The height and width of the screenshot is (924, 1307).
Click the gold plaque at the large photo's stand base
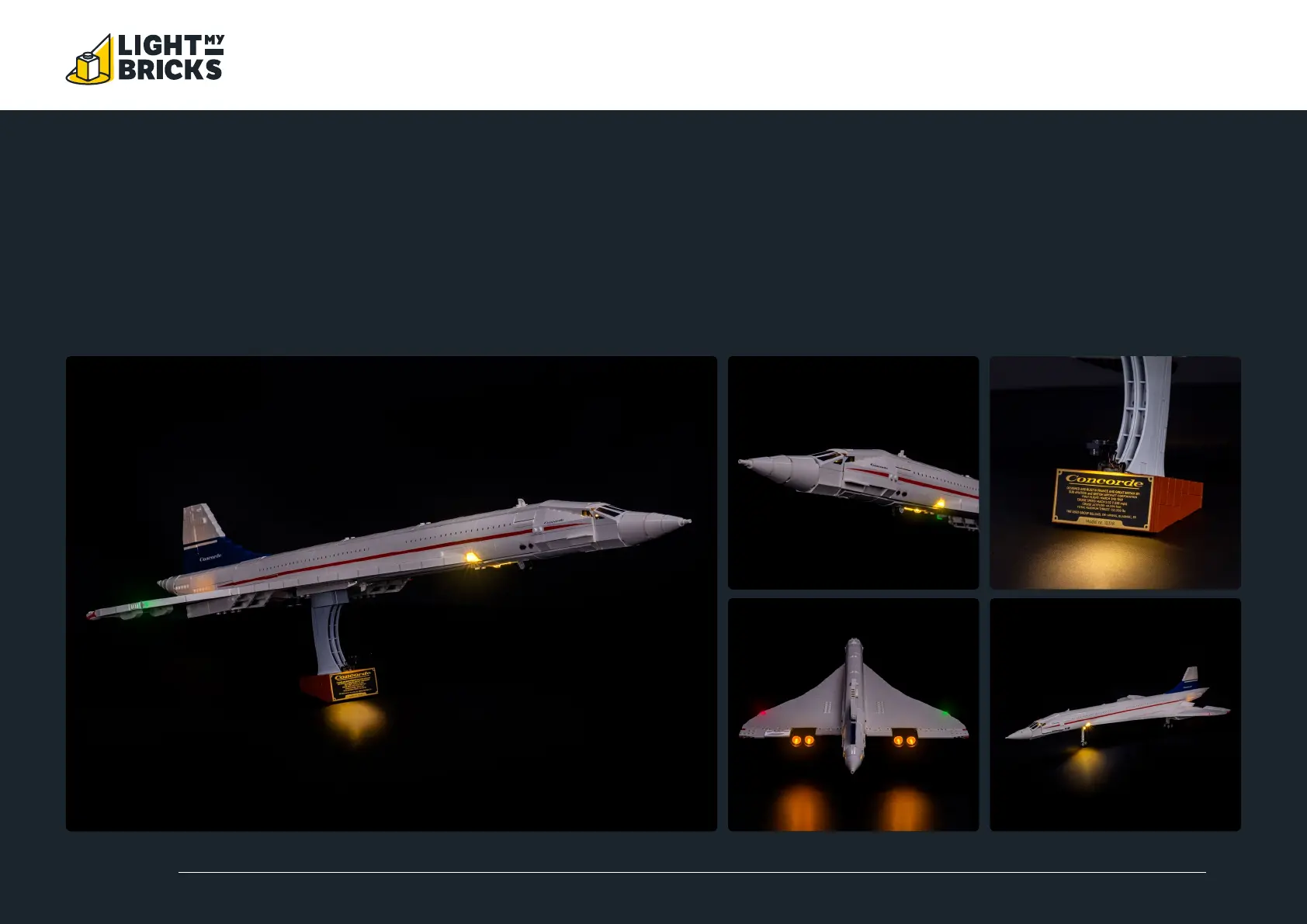click(x=354, y=684)
